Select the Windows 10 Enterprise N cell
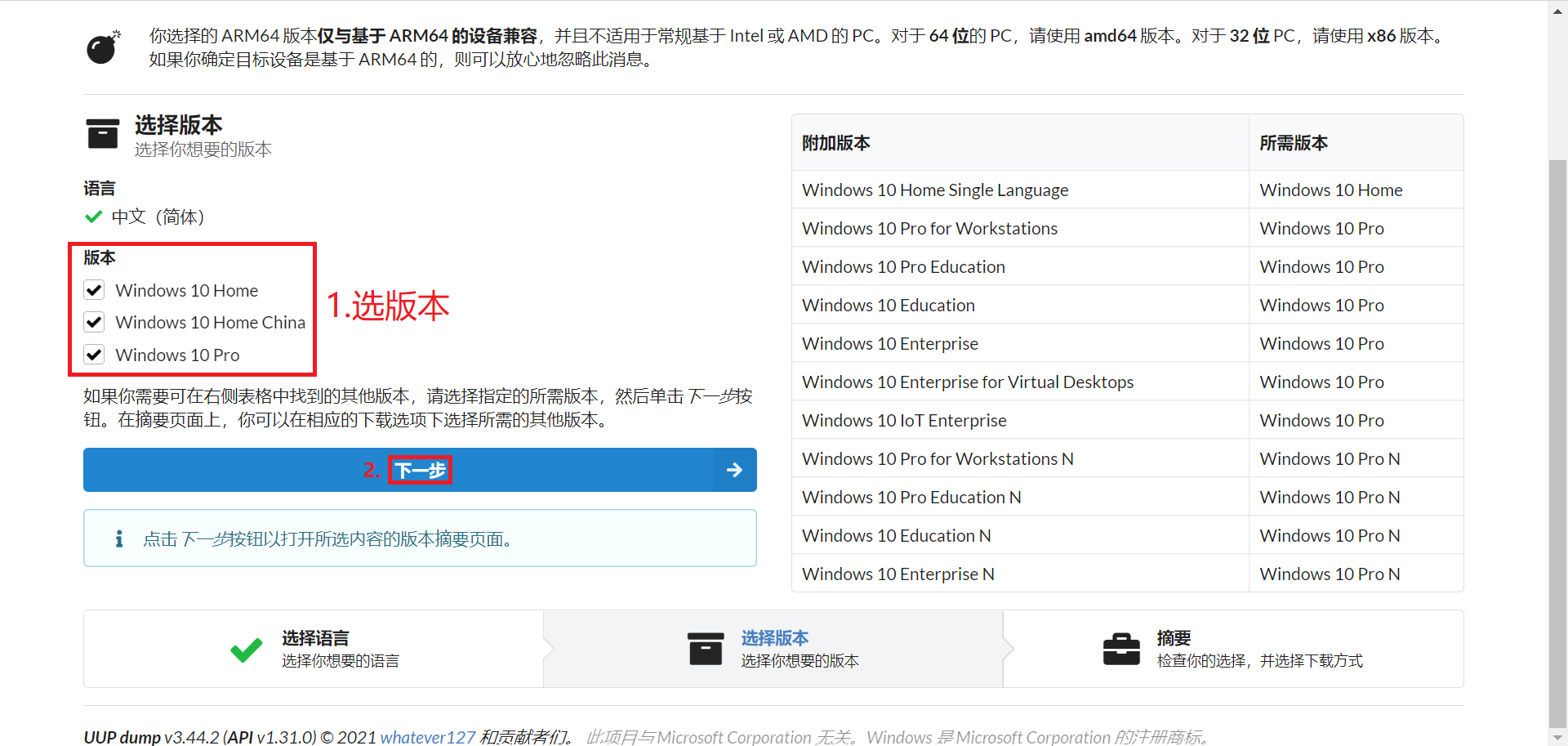 coord(1020,574)
